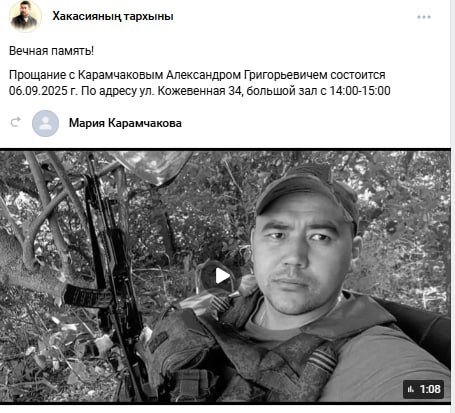Open the three-dot post options menu

click(424, 17)
